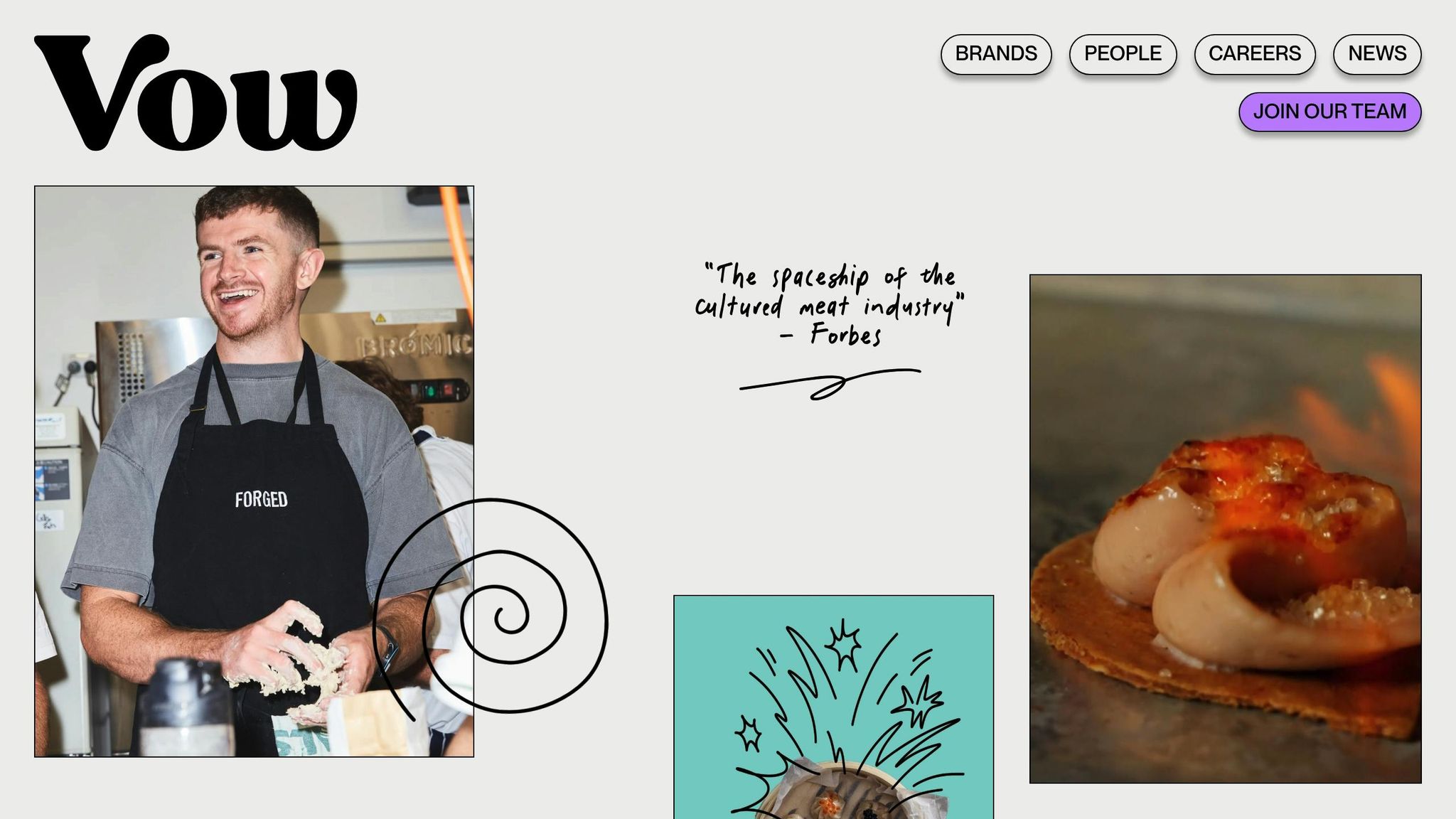Open the CAREERS navigation link

coord(1255,54)
